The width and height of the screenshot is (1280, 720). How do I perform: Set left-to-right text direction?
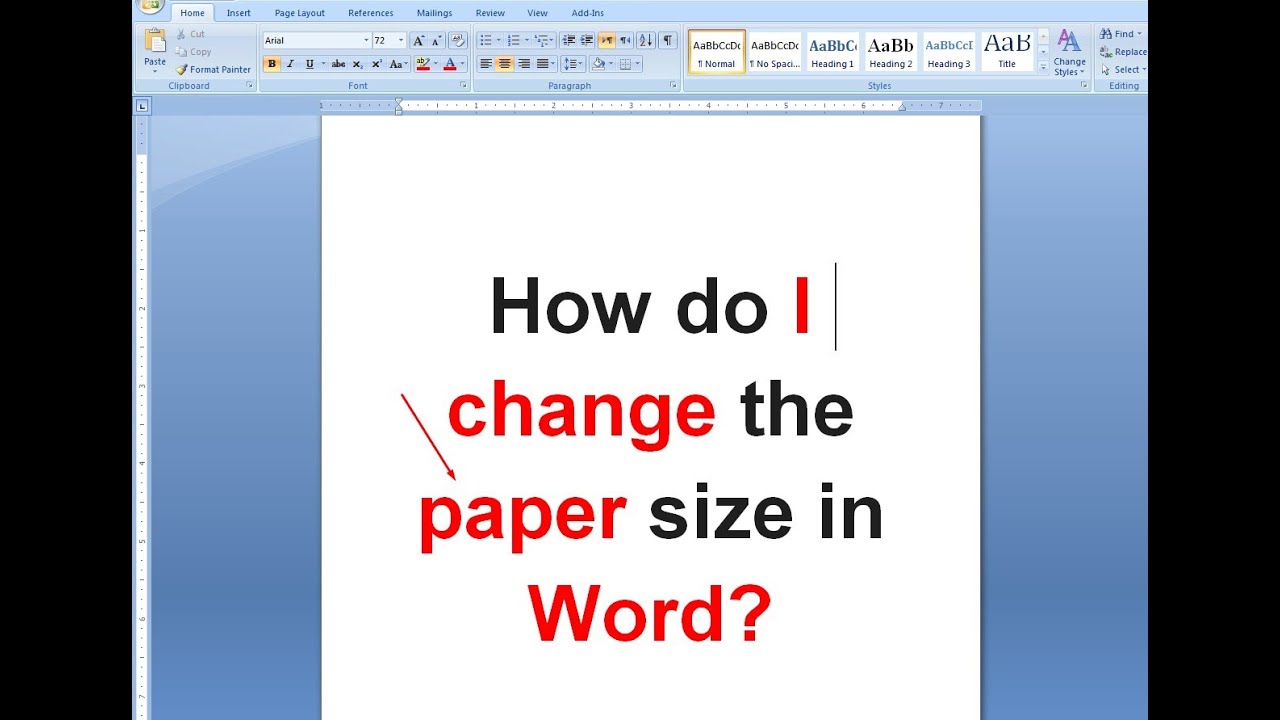(x=607, y=40)
